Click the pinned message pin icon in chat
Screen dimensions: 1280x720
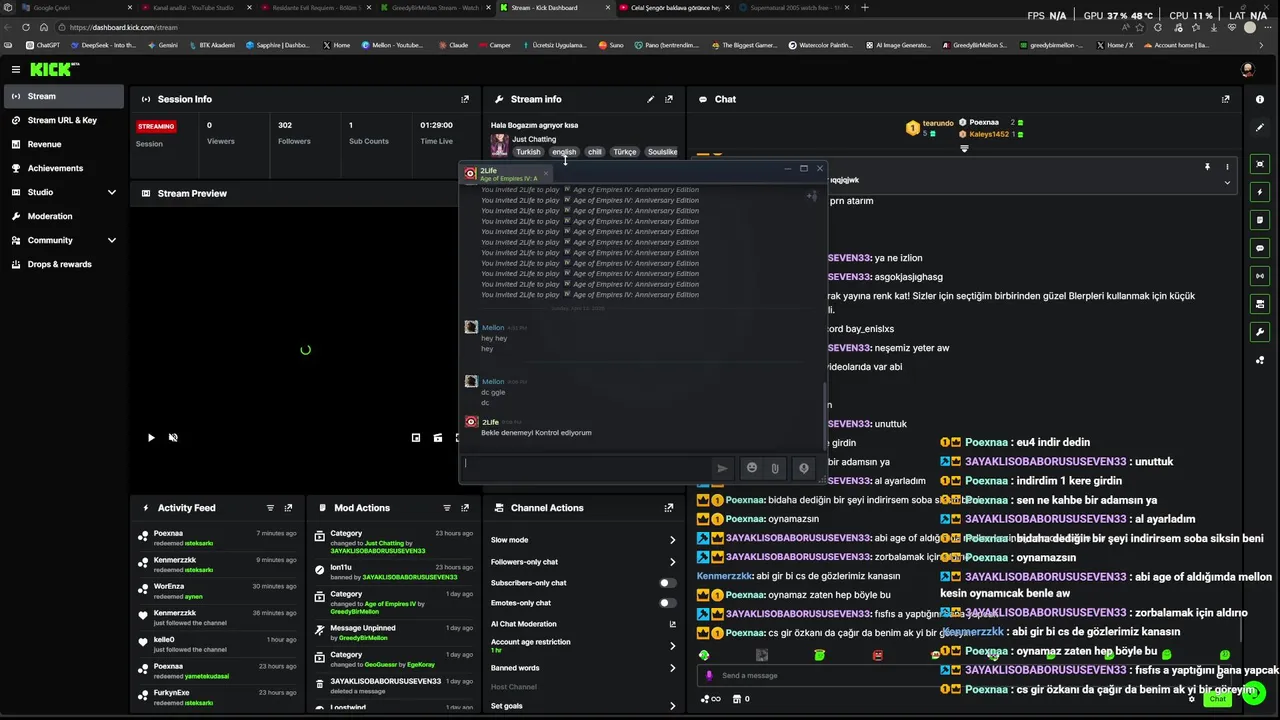click(x=1207, y=167)
